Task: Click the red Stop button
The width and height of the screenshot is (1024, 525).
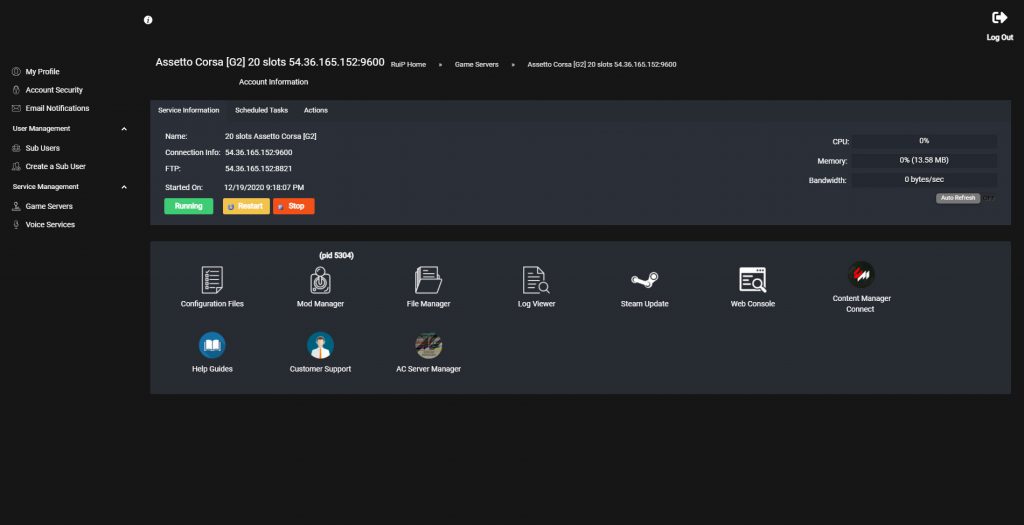Action: point(294,206)
